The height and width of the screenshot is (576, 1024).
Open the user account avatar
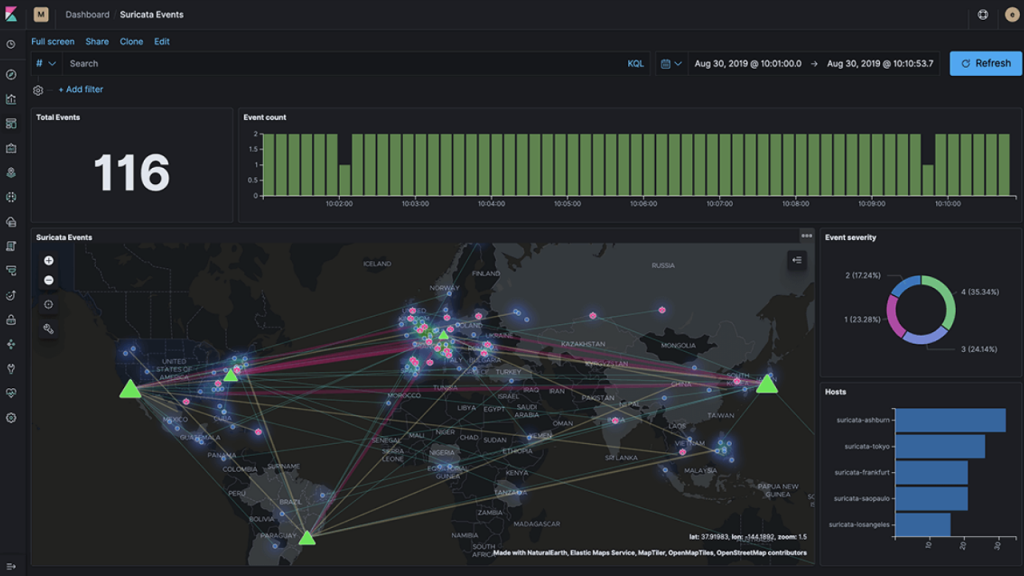(1012, 14)
